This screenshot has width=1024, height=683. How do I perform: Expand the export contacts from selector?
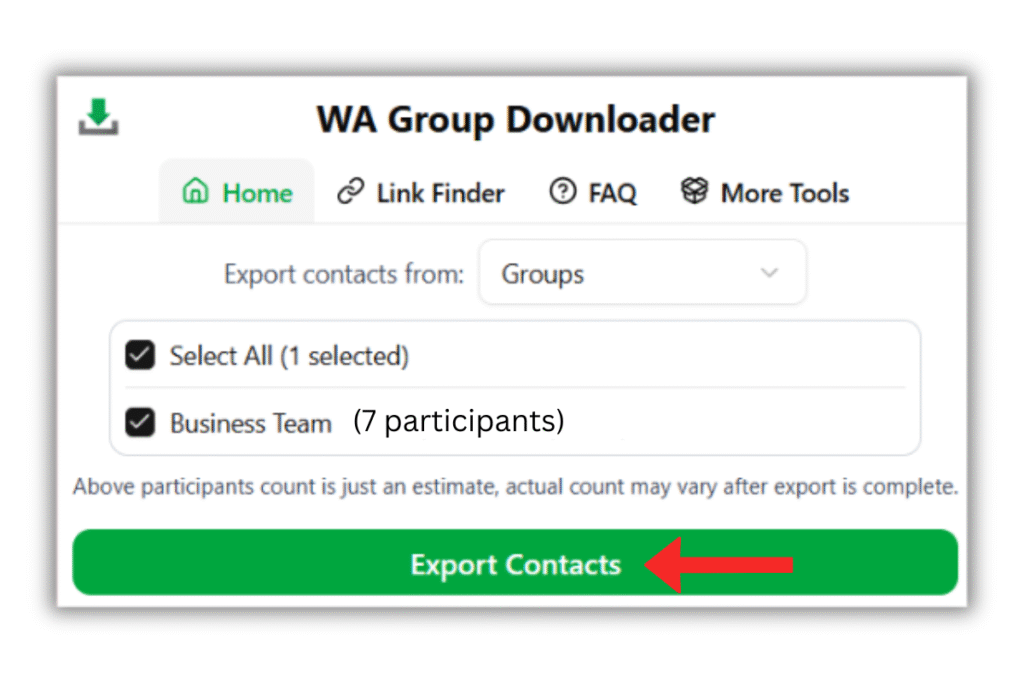(642, 272)
